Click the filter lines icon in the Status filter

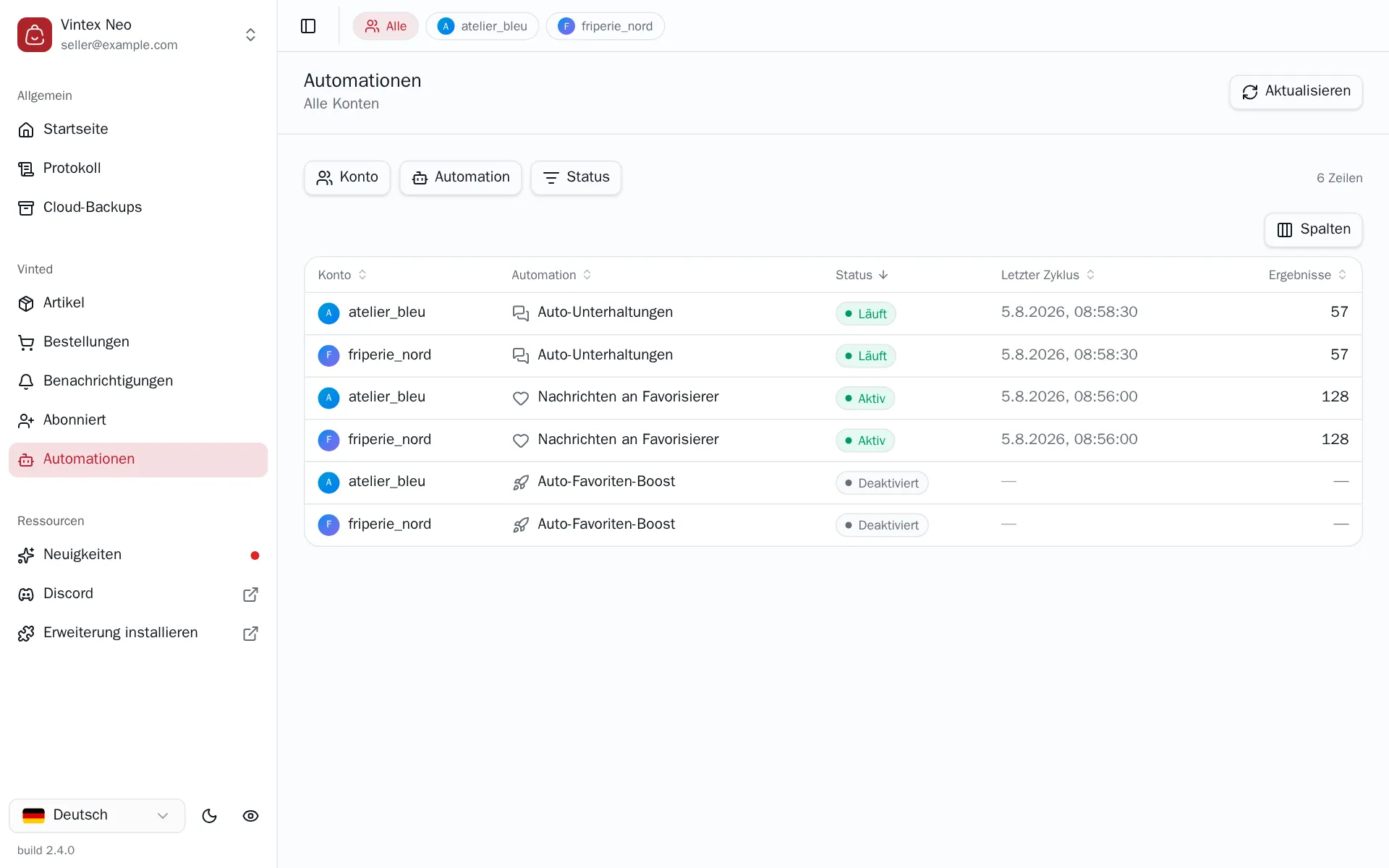pyautogui.click(x=551, y=178)
